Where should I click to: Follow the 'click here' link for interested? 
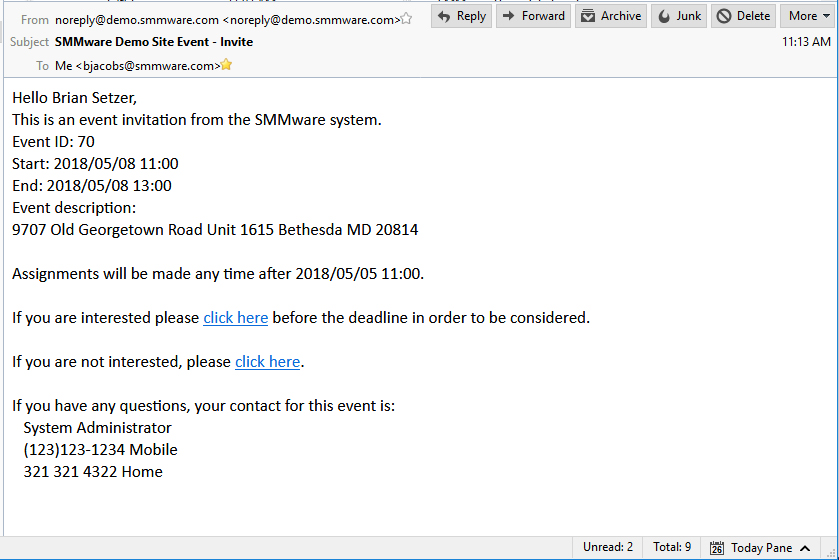[235, 318]
